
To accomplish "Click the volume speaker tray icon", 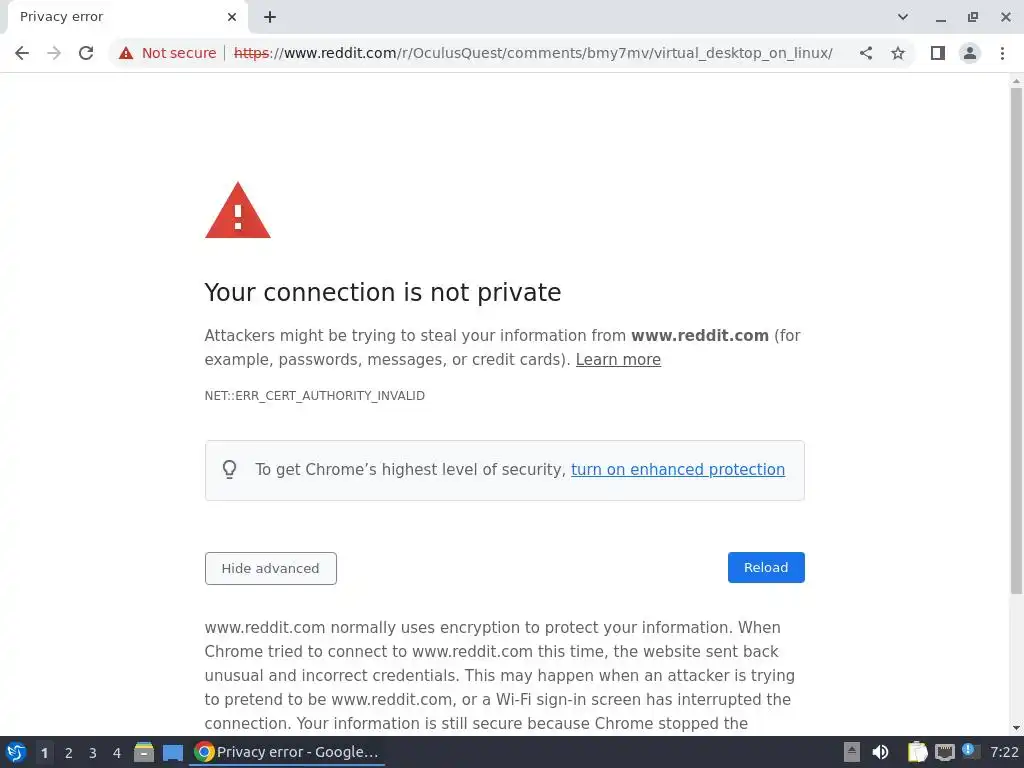I will 880,753.
